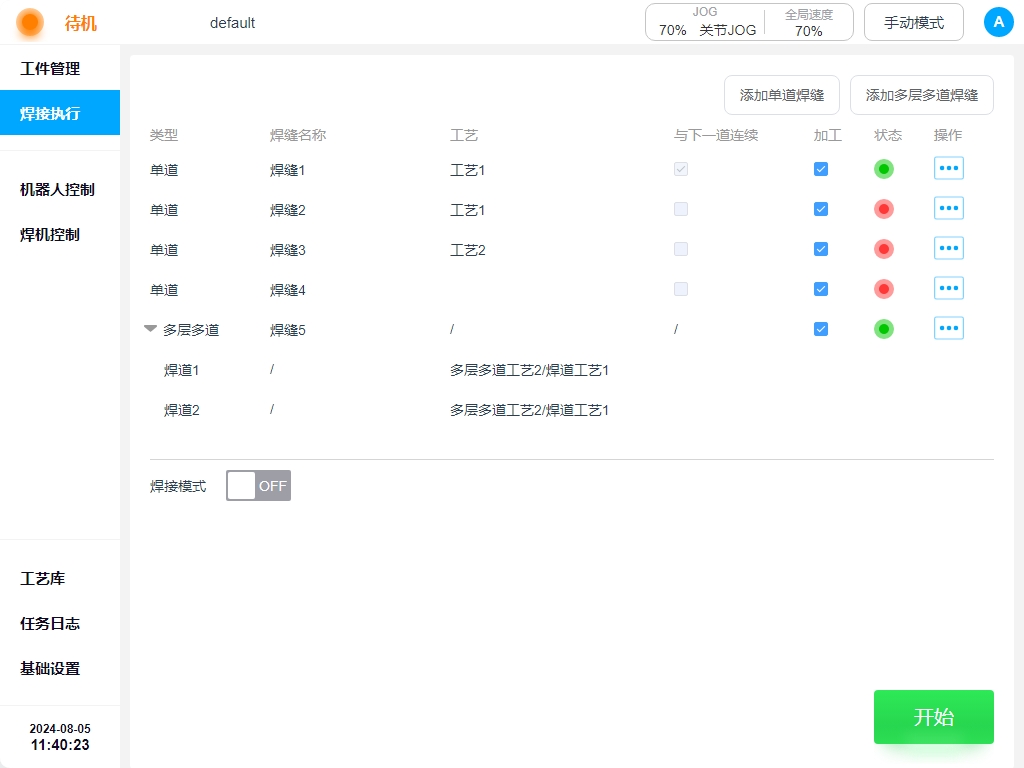Open the more-actions menu for 焊缝1
The height and width of the screenshot is (768, 1024).
948,168
